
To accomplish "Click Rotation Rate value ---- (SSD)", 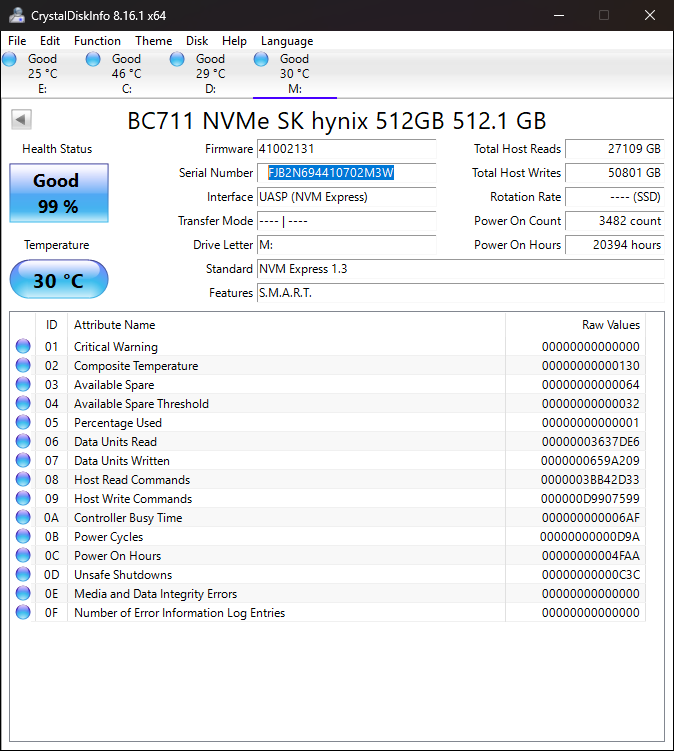I will (615, 197).
